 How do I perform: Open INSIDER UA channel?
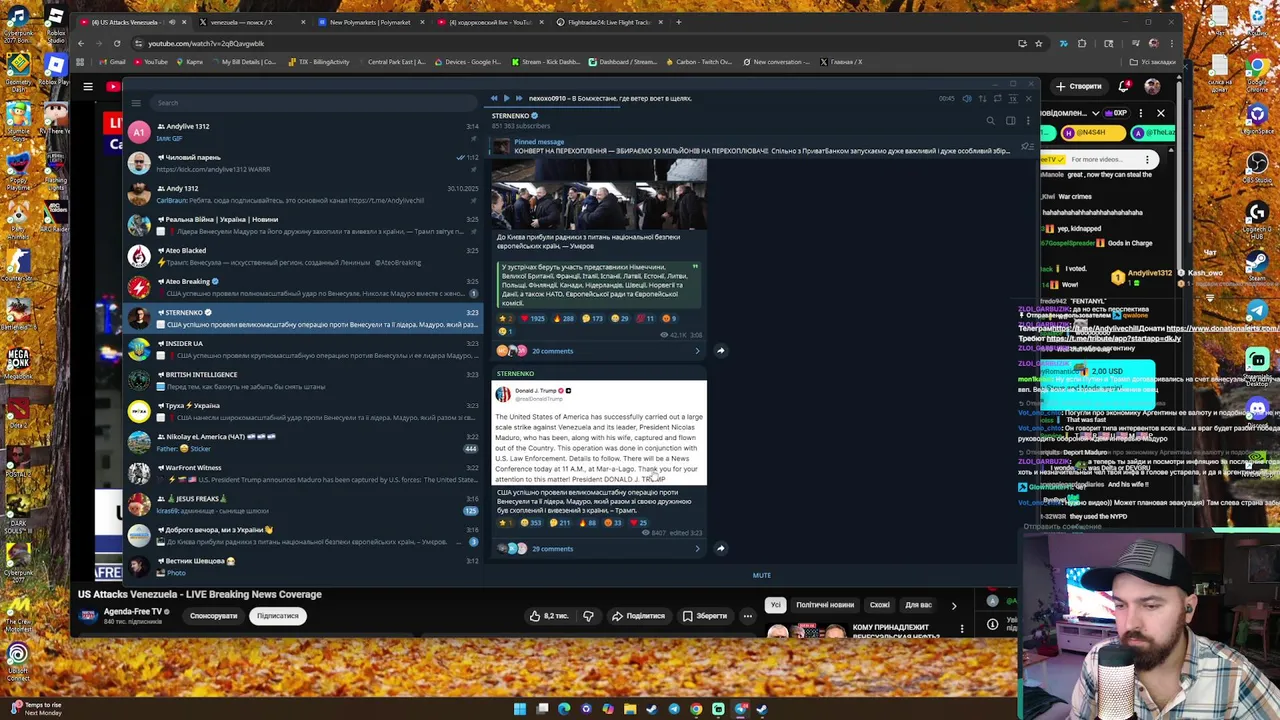[303, 349]
